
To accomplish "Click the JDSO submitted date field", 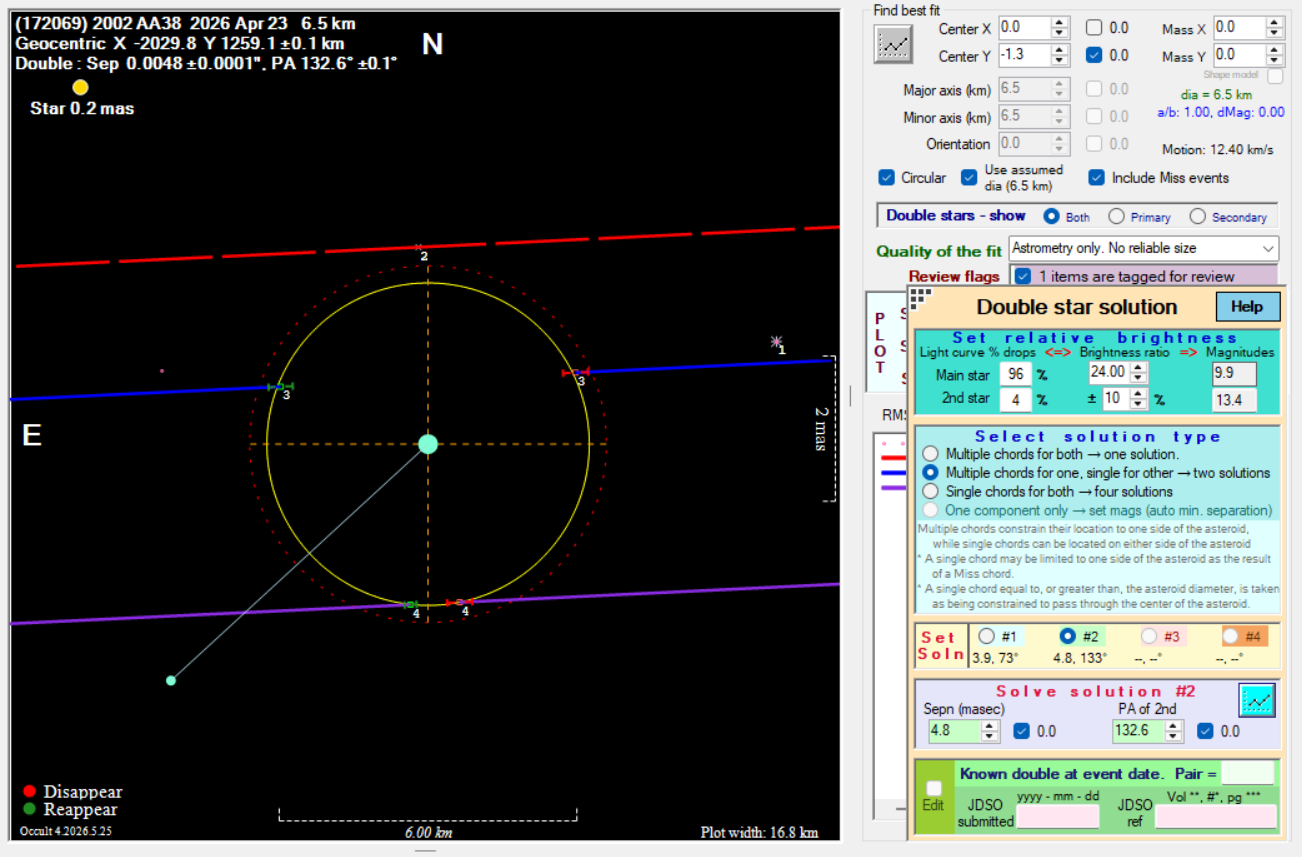I will coord(1058,816).
